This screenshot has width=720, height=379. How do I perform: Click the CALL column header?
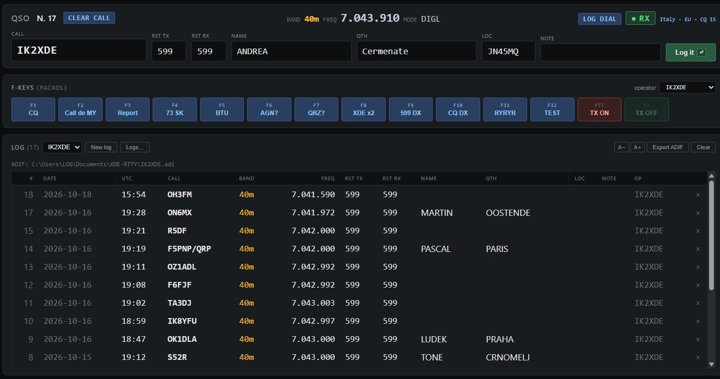pos(174,178)
